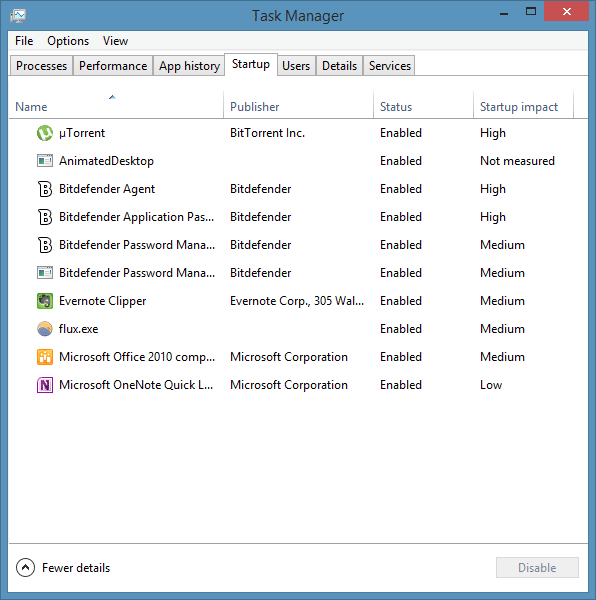Click the Bitdefender Agent B icon
This screenshot has height=600, width=596.
click(x=45, y=189)
